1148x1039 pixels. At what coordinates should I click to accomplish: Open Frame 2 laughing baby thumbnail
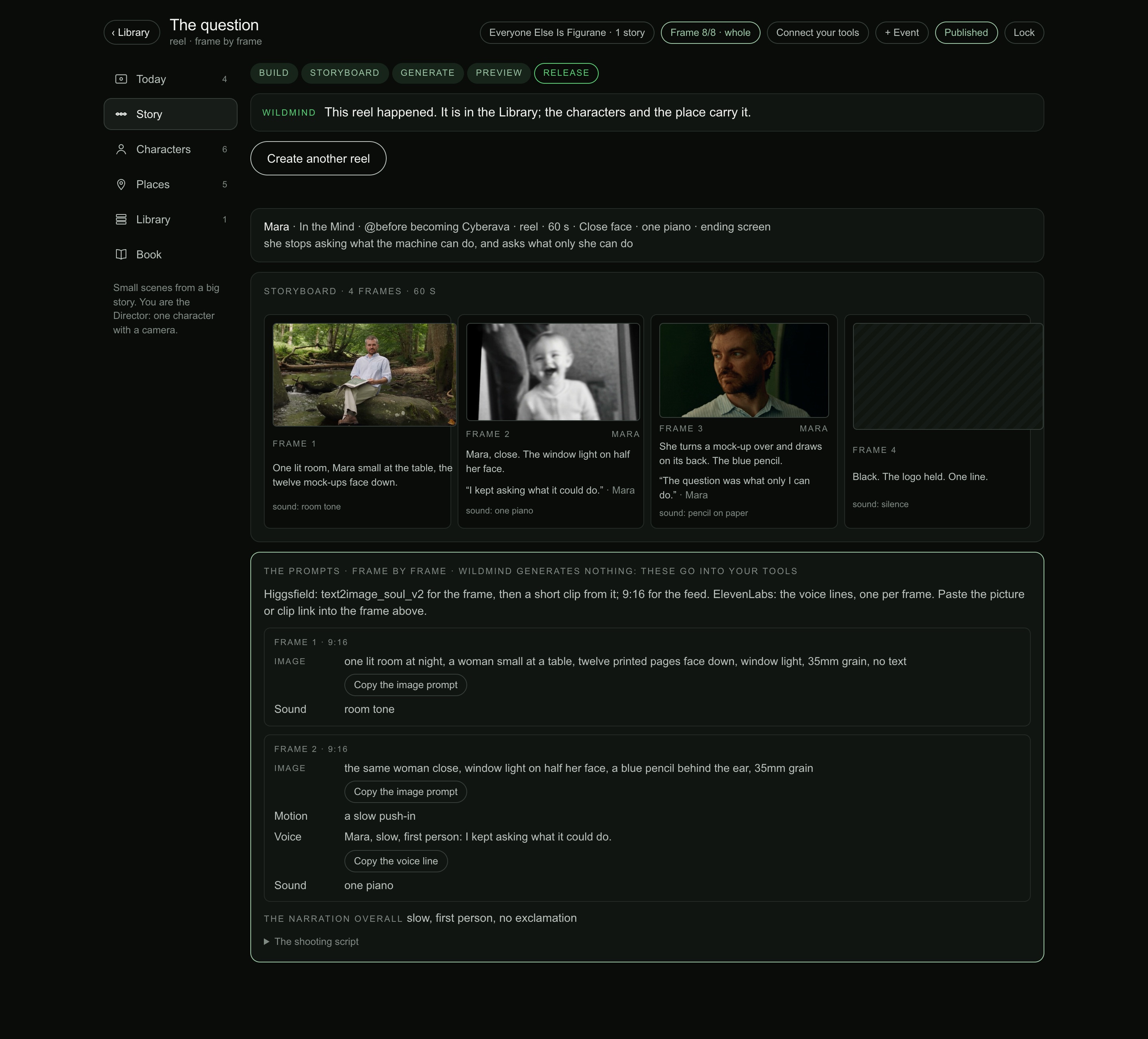pyautogui.click(x=552, y=372)
